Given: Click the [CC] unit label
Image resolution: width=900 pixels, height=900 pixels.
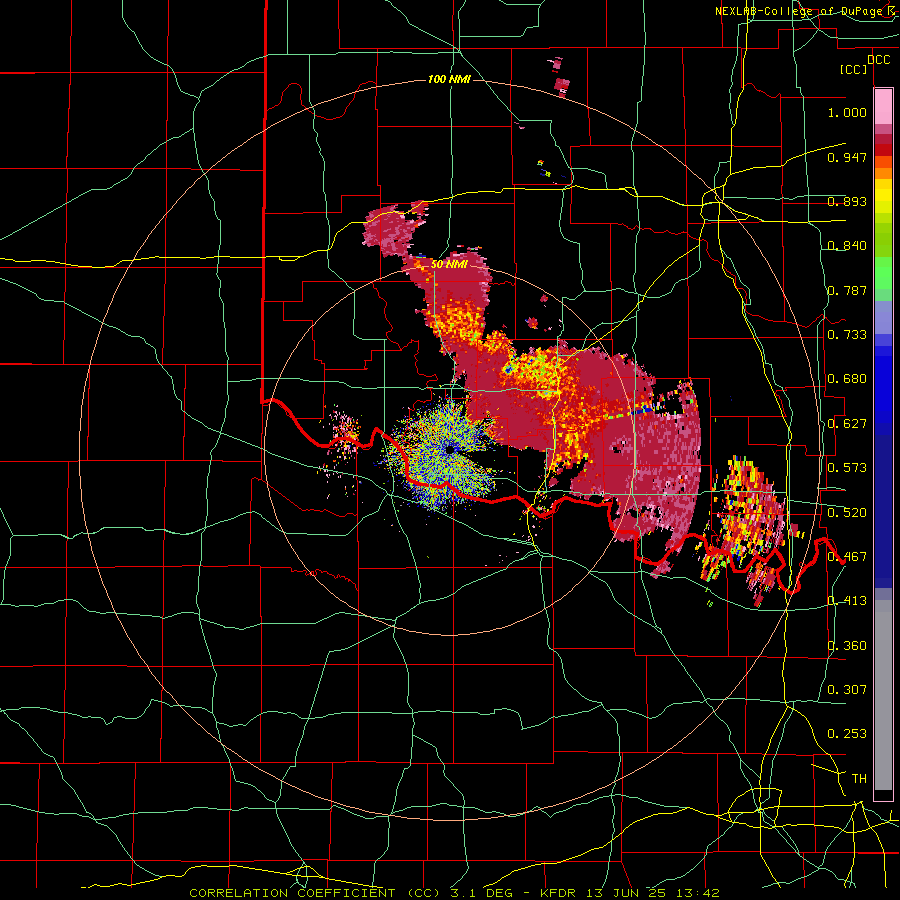Looking at the screenshot, I should click(854, 69).
